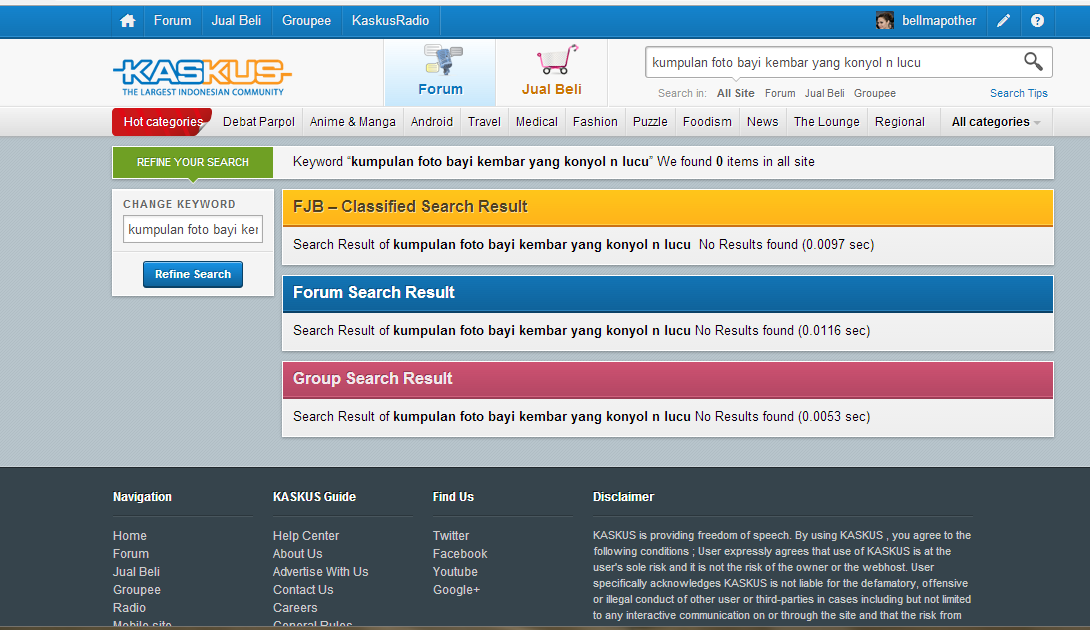Click the FJB – Classified Search Result header
Screen dimensions: 1090x630
667,207
